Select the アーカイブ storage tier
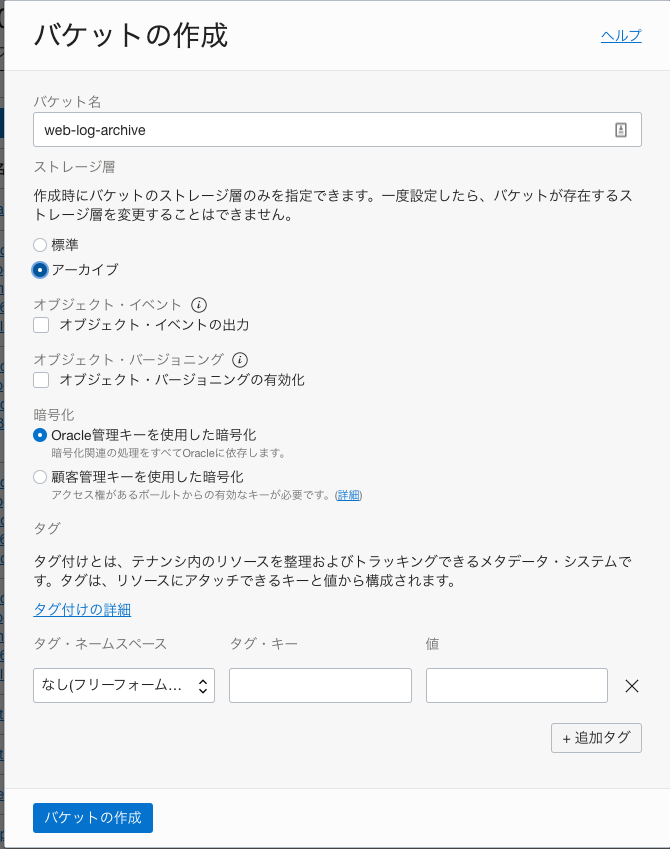 (x=40, y=270)
